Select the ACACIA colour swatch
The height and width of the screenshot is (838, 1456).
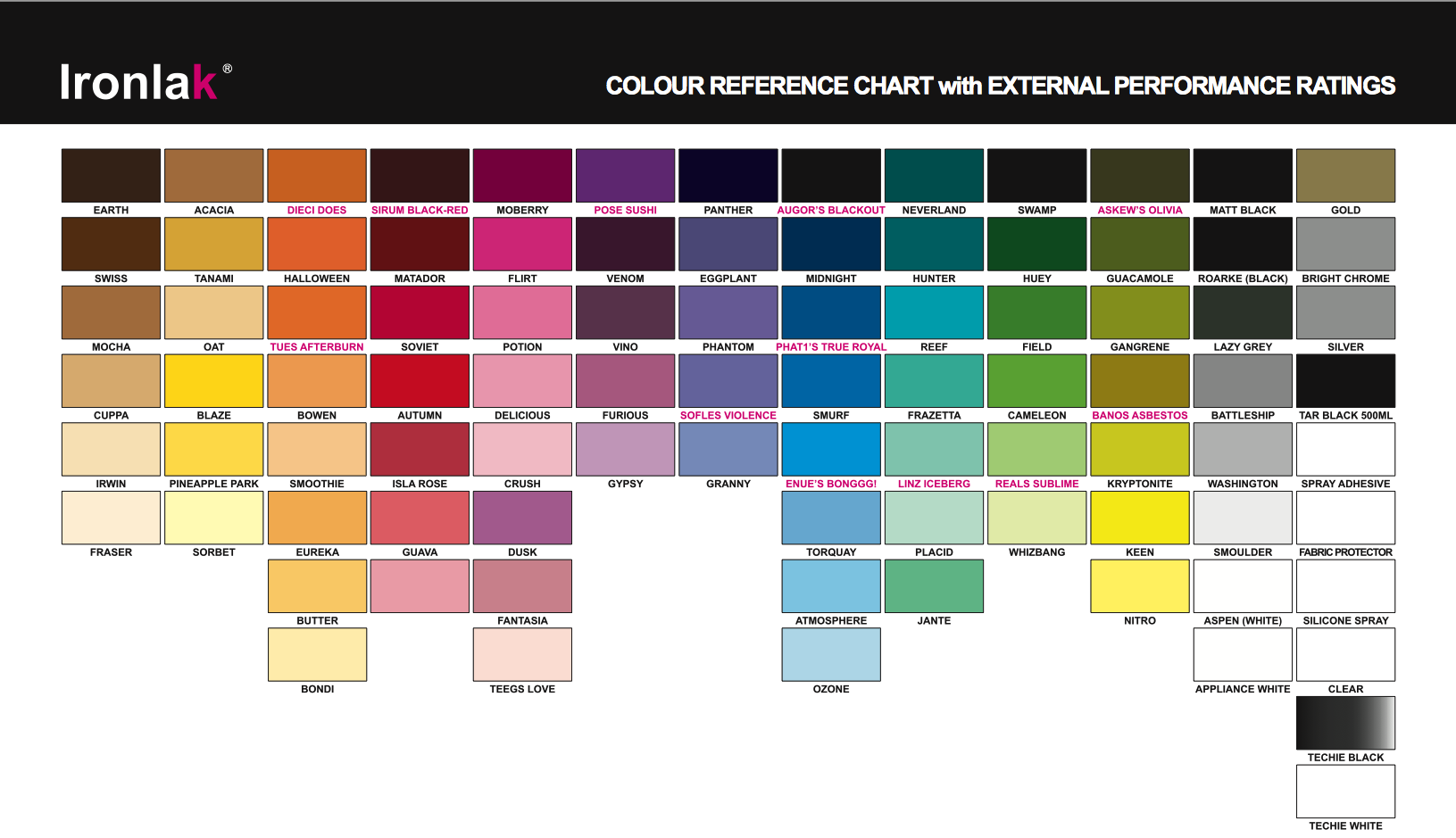[214, 176]
